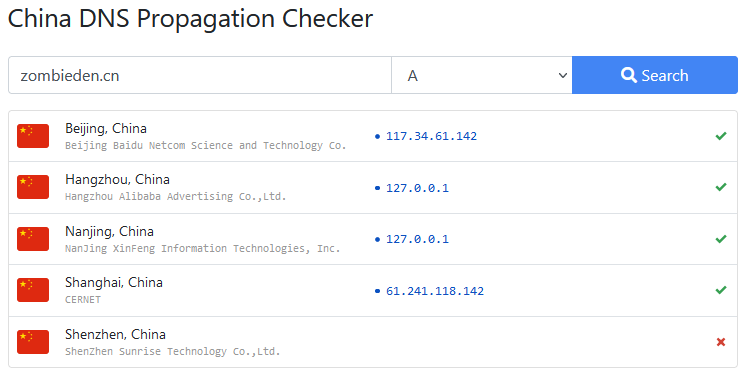
Task: Click the Search button
Action: 655,76
